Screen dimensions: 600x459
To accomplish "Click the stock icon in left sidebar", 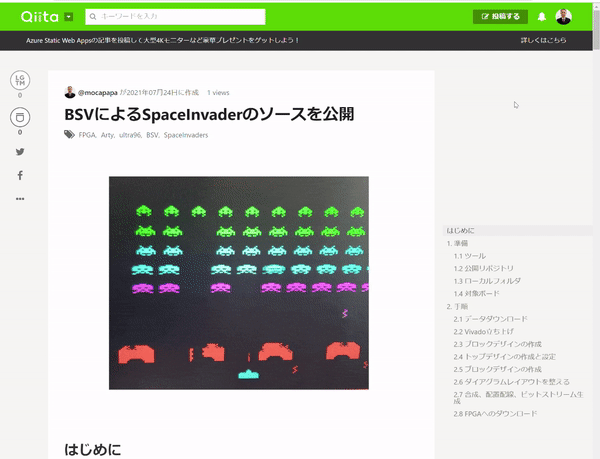I will [20, 117].
